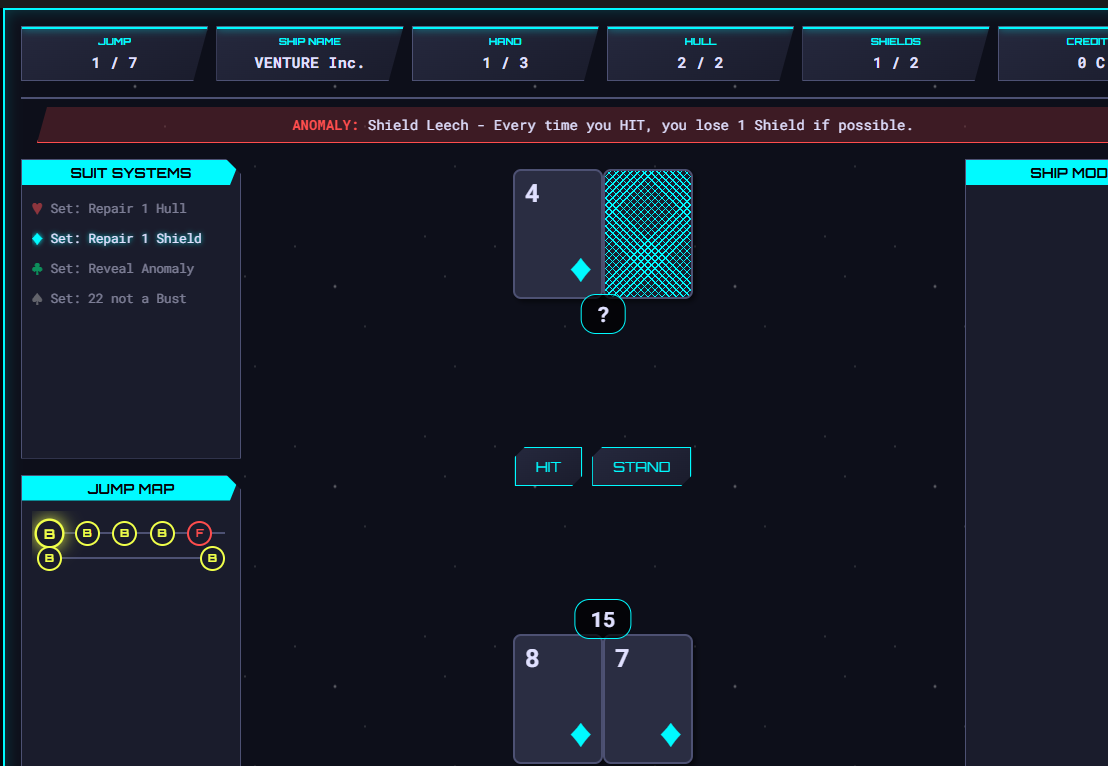Click the player's hand total 15 badge

pyautogui.click(x=603, y=619)
